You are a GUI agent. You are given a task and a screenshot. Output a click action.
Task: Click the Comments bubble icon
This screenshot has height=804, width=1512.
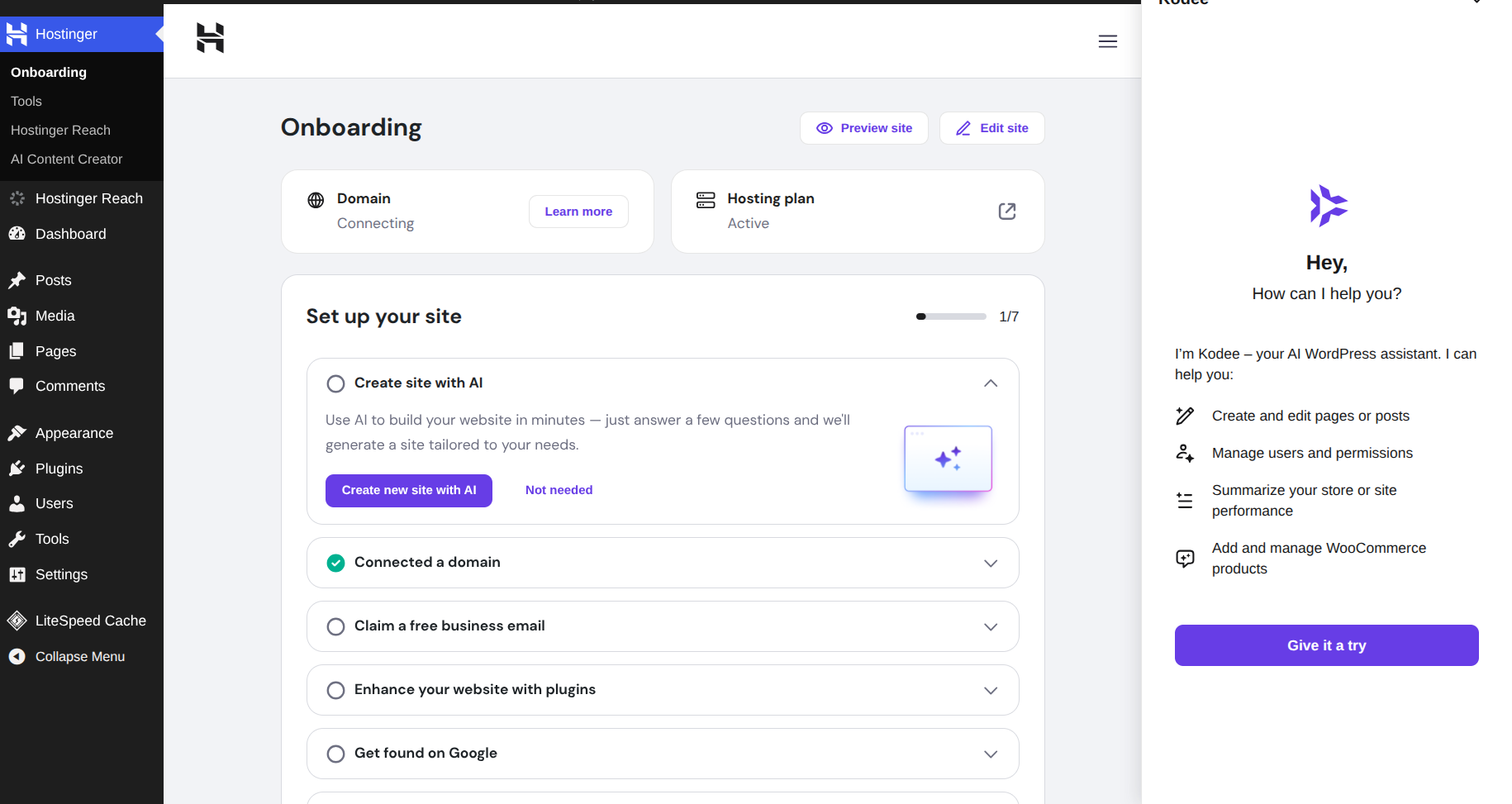(x=17, y=386)
